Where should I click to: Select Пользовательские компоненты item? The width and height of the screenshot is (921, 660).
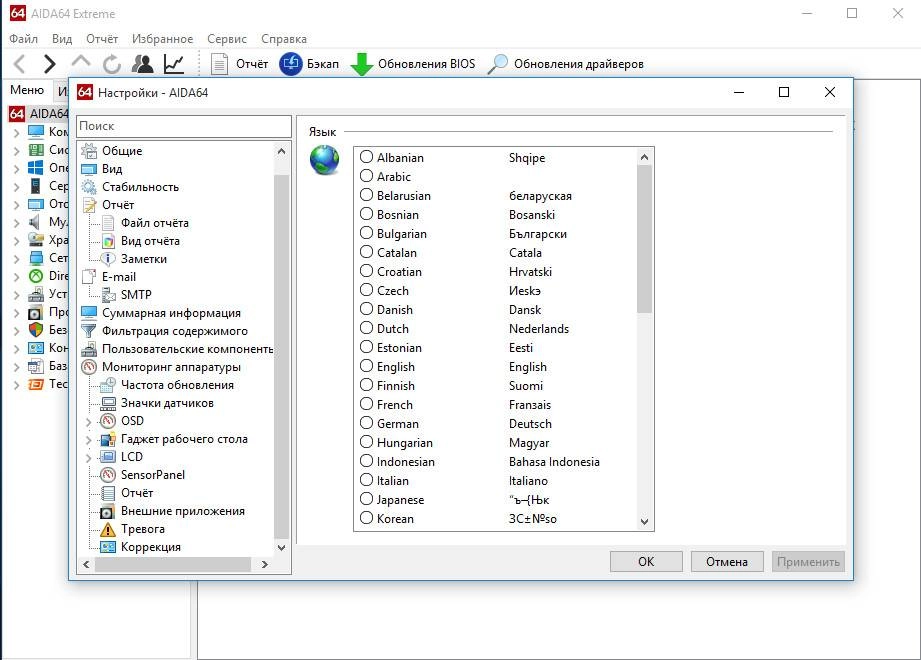coord(187,349)
